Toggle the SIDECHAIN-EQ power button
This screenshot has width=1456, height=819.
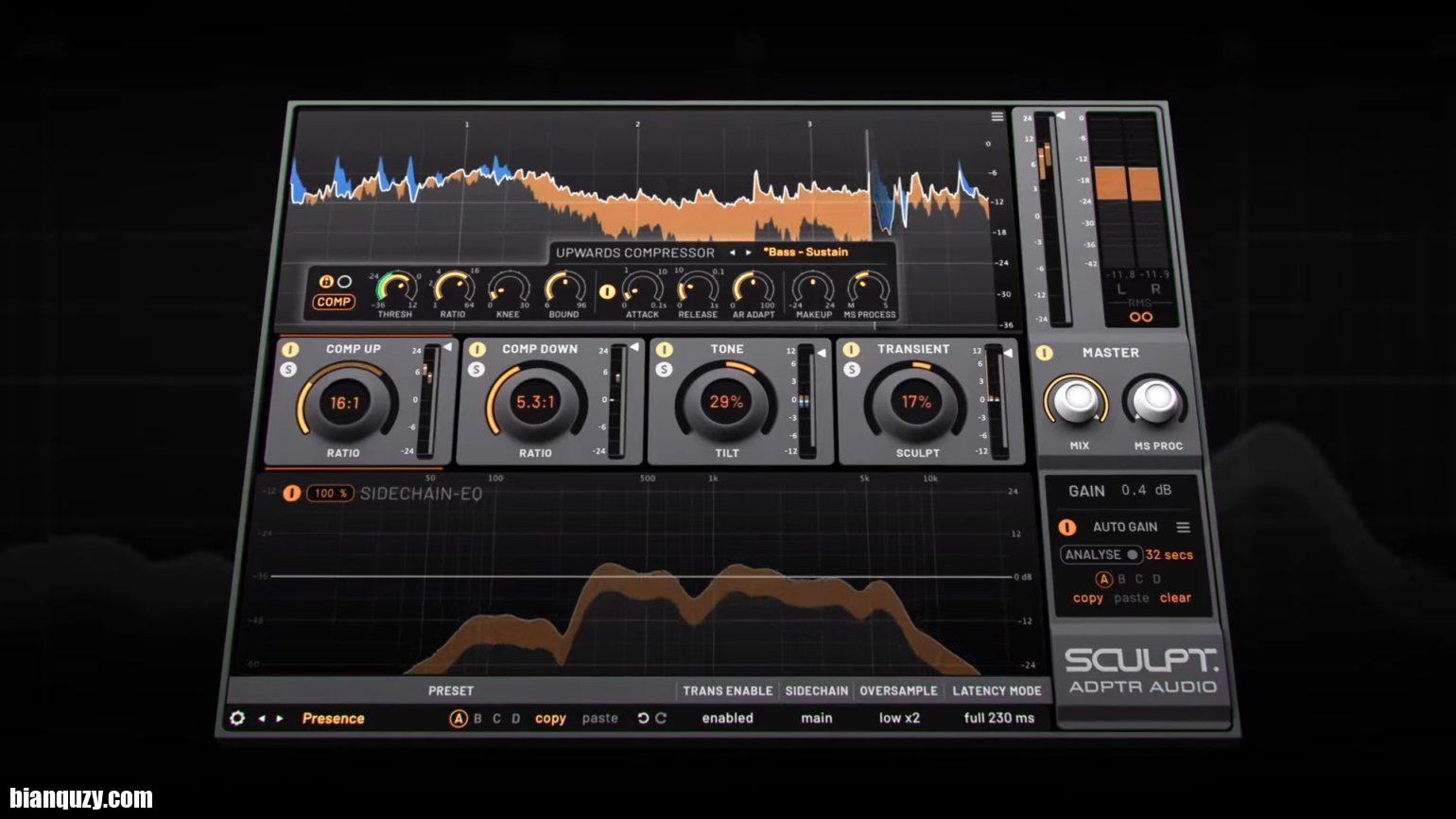(x=291, y=494)
